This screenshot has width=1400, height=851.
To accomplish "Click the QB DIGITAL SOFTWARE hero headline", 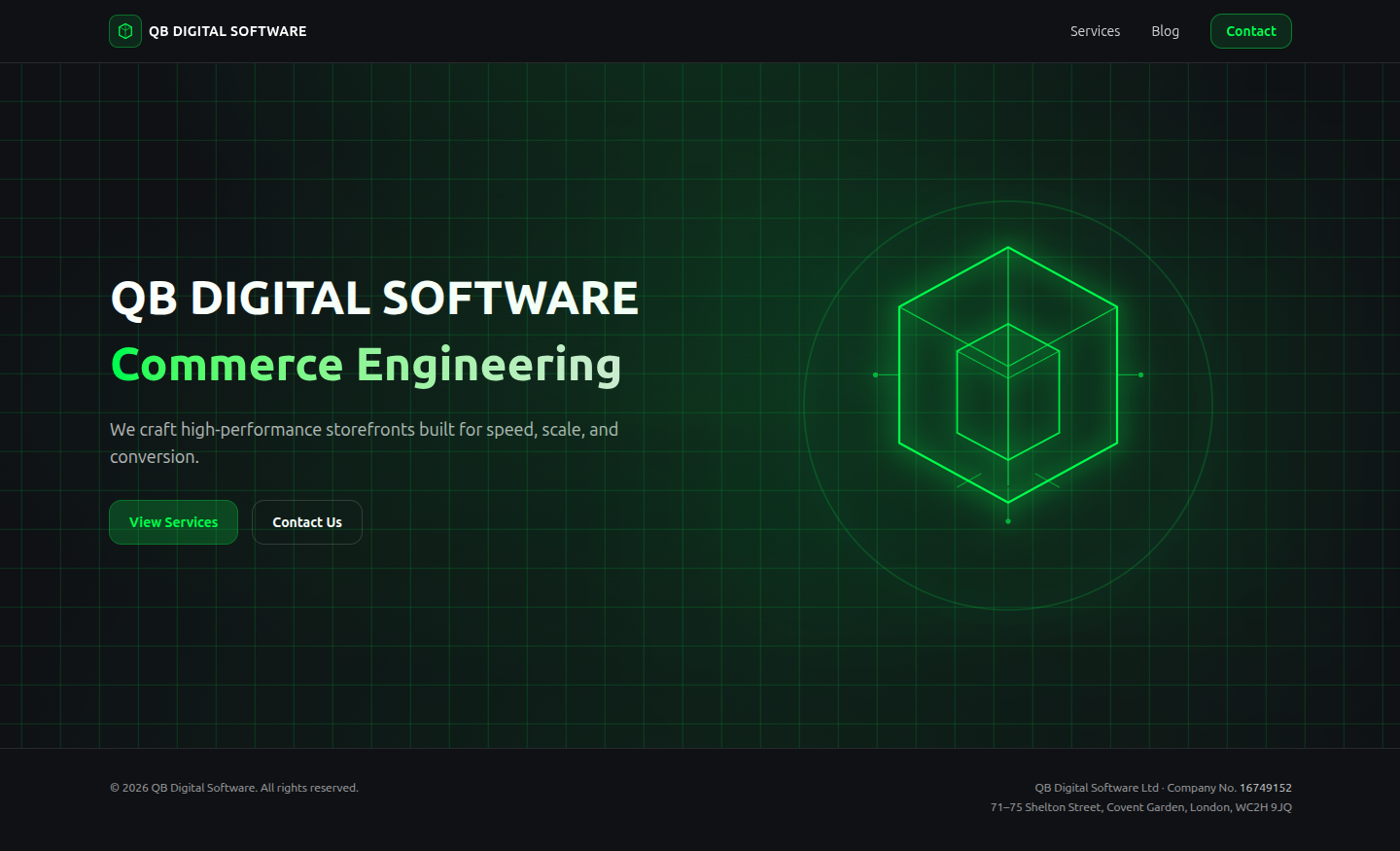I will click(374, 299).
